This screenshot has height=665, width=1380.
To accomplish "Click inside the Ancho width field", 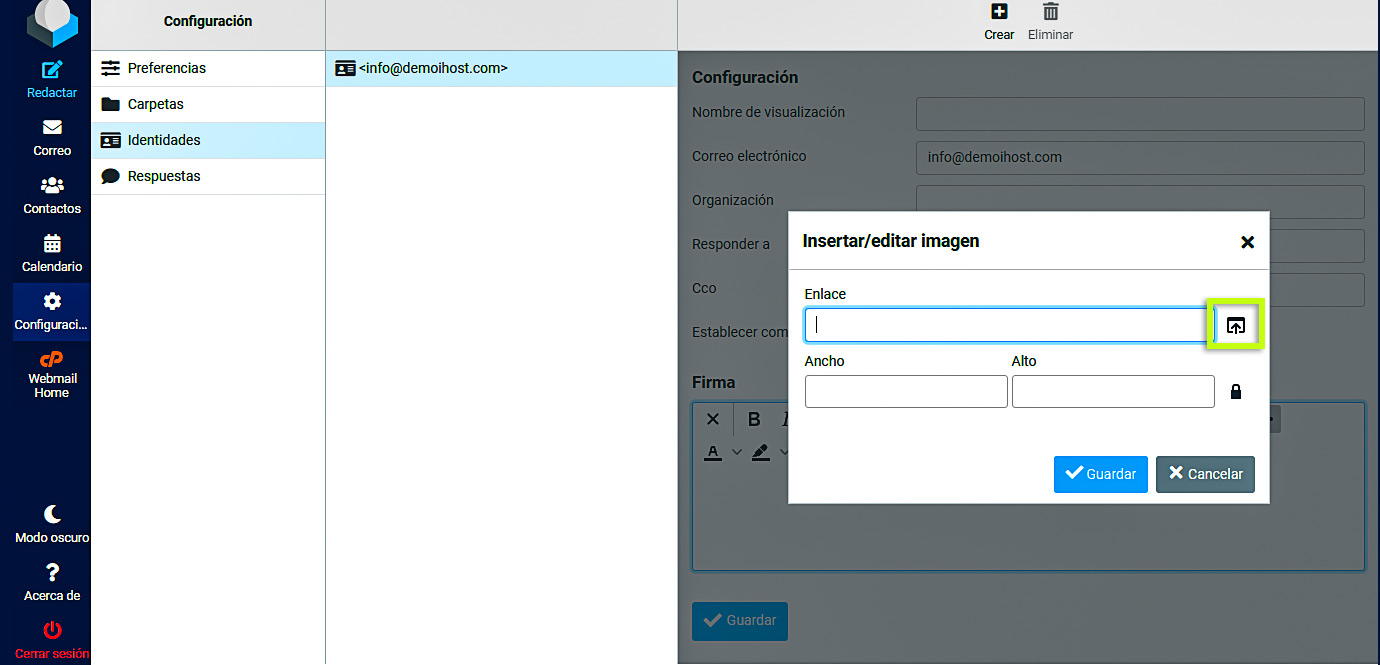I will [905, 391].
